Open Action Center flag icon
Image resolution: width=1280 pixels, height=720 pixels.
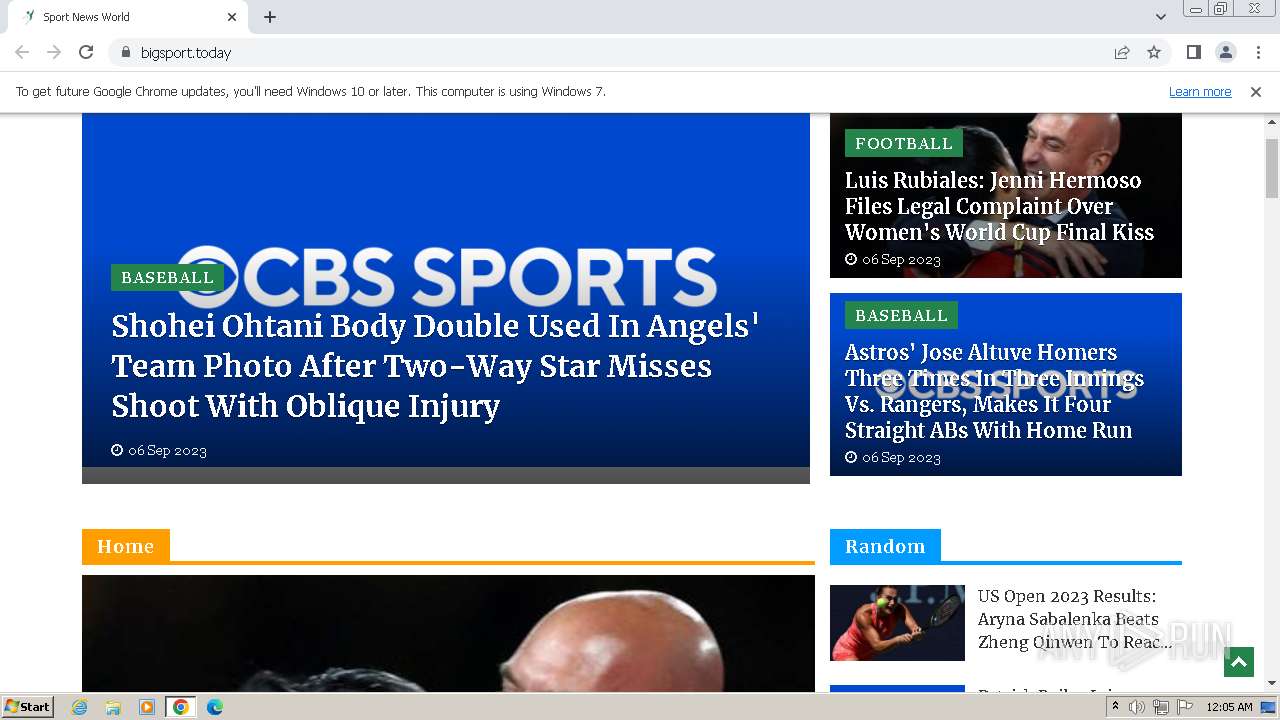1185,707
